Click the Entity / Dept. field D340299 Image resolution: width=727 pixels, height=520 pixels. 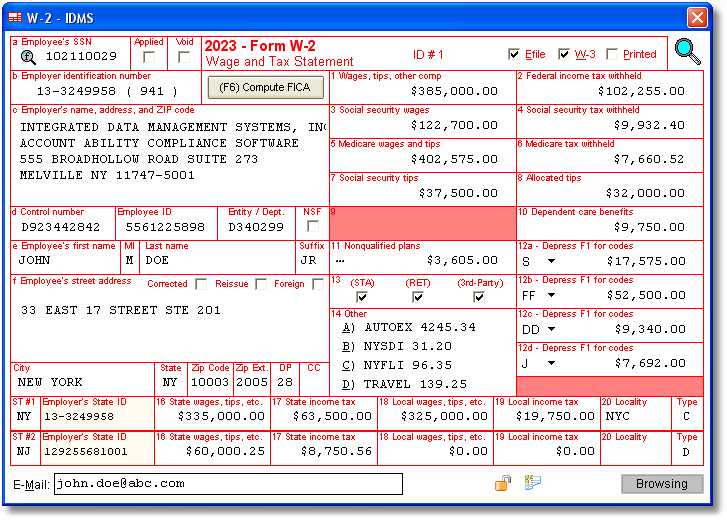click(256, 227)
